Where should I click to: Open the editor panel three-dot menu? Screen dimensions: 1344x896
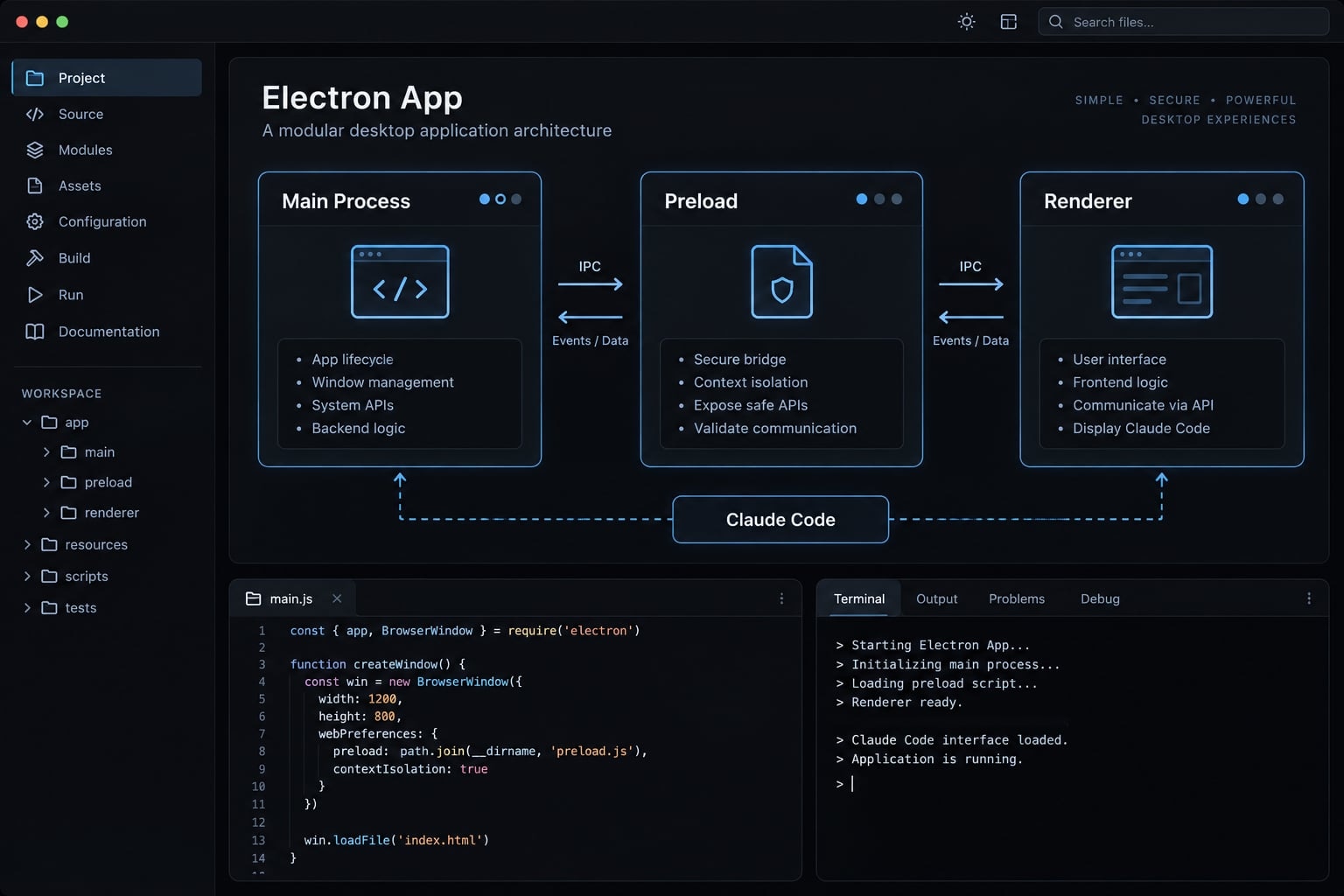(x=781, y=598)
